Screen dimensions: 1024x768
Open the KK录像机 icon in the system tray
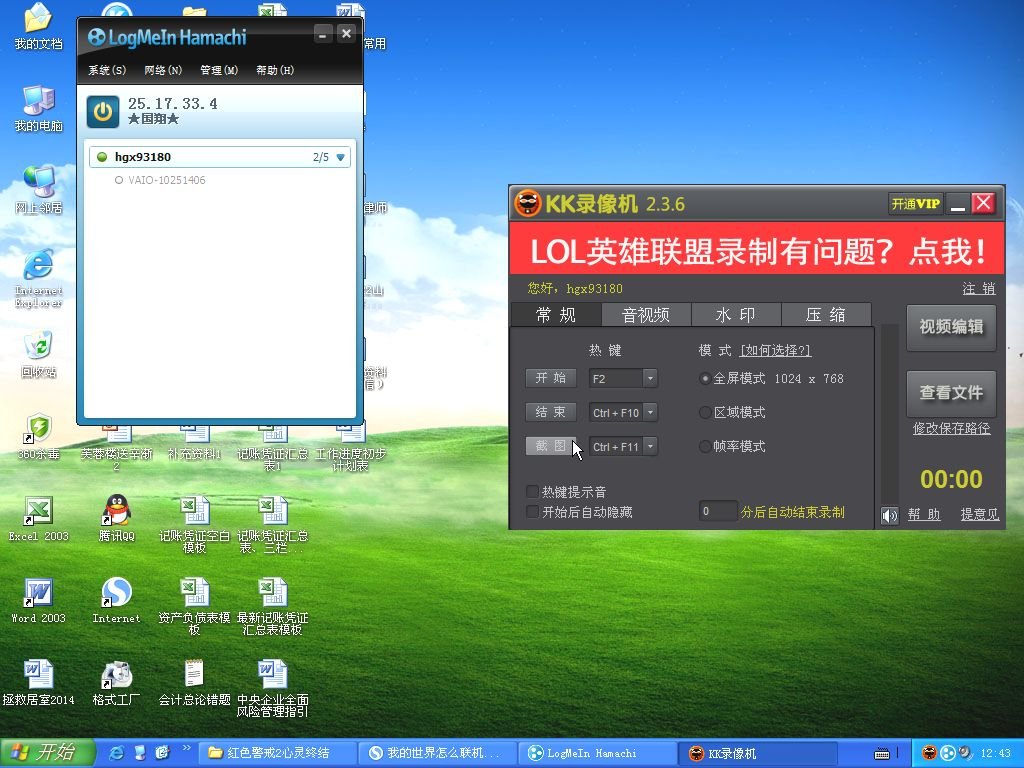click(931, 753)
